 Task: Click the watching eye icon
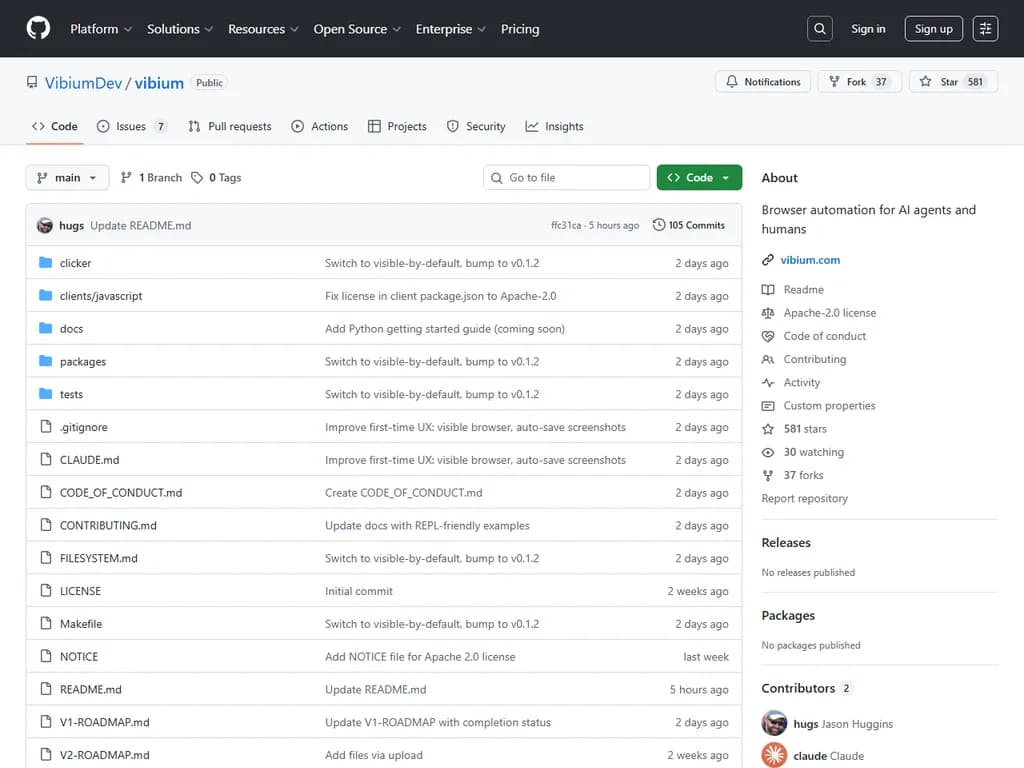768,452
